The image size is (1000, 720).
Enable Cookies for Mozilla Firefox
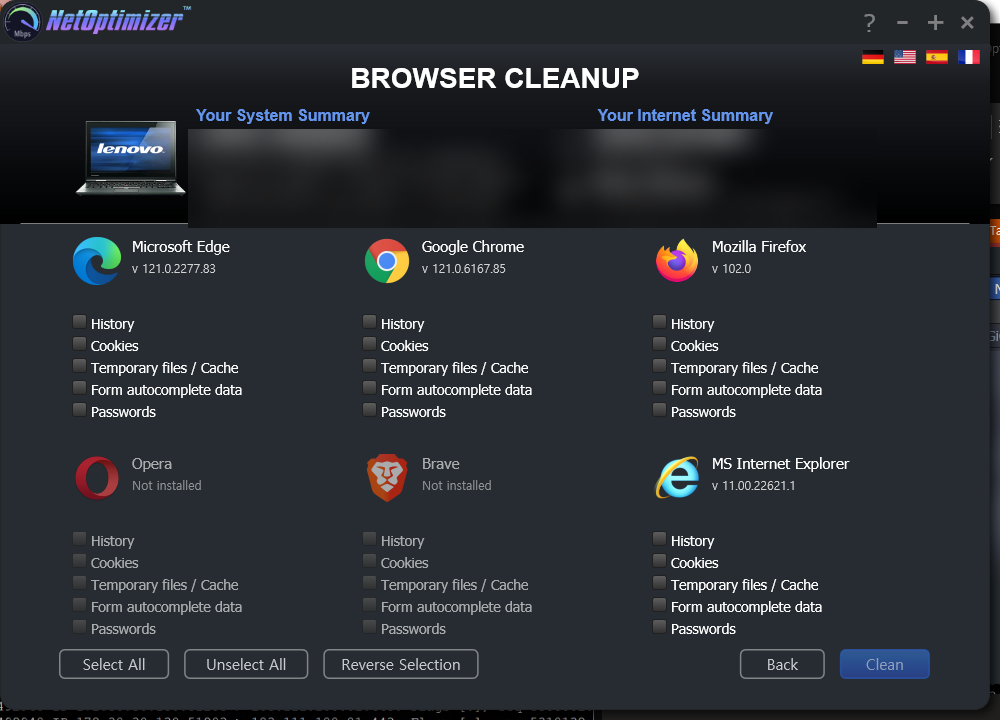659,344
